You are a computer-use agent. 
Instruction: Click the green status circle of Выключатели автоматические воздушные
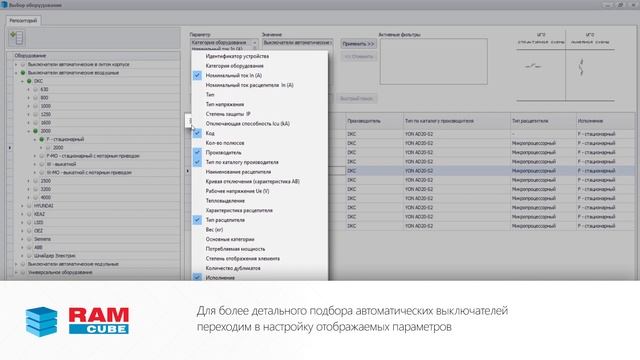pyautogui.click(x=23, y=73)
